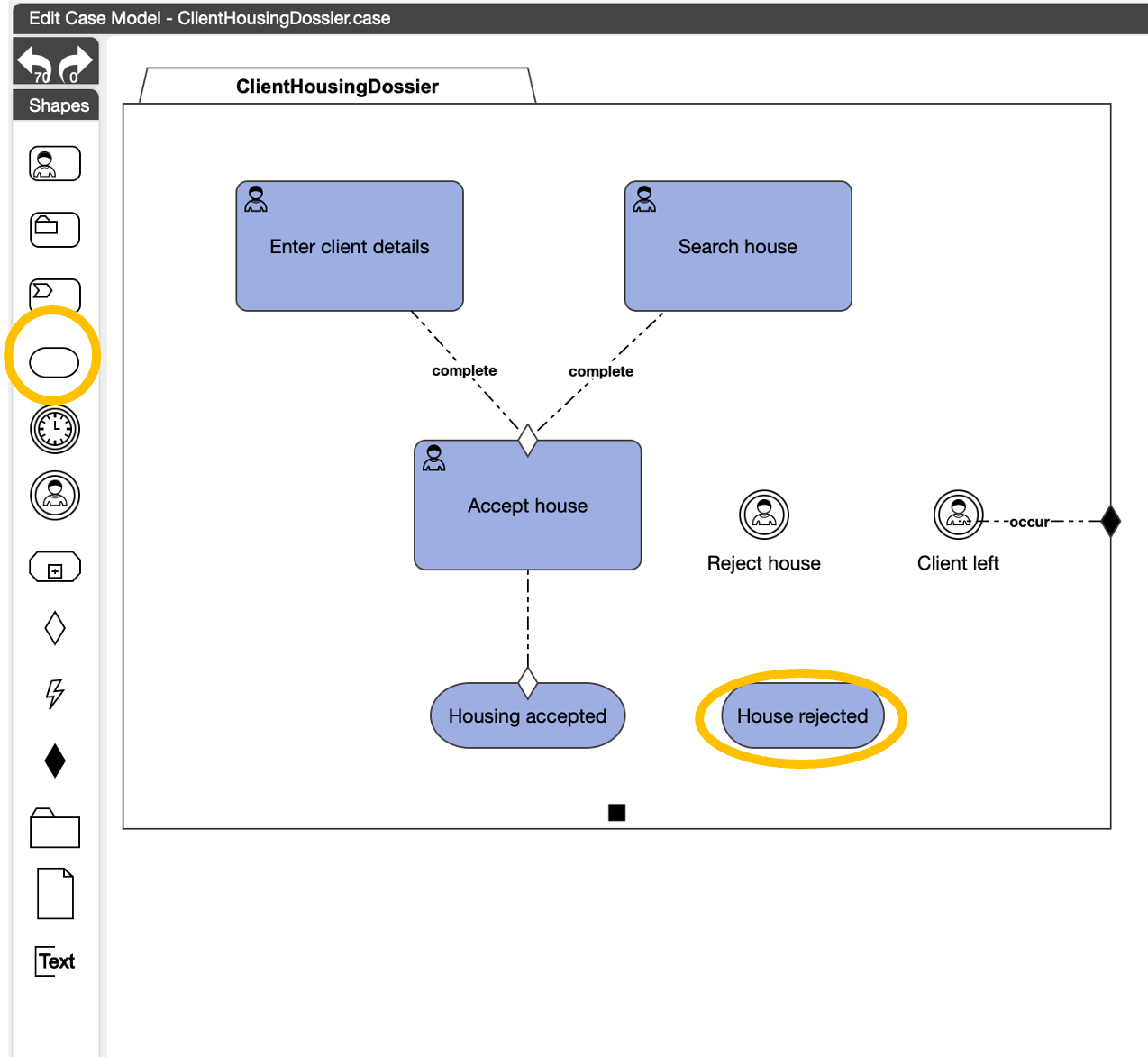Screen dimensions: 1148x1057
Task: Select the Human Task shape
Action: 55,164
